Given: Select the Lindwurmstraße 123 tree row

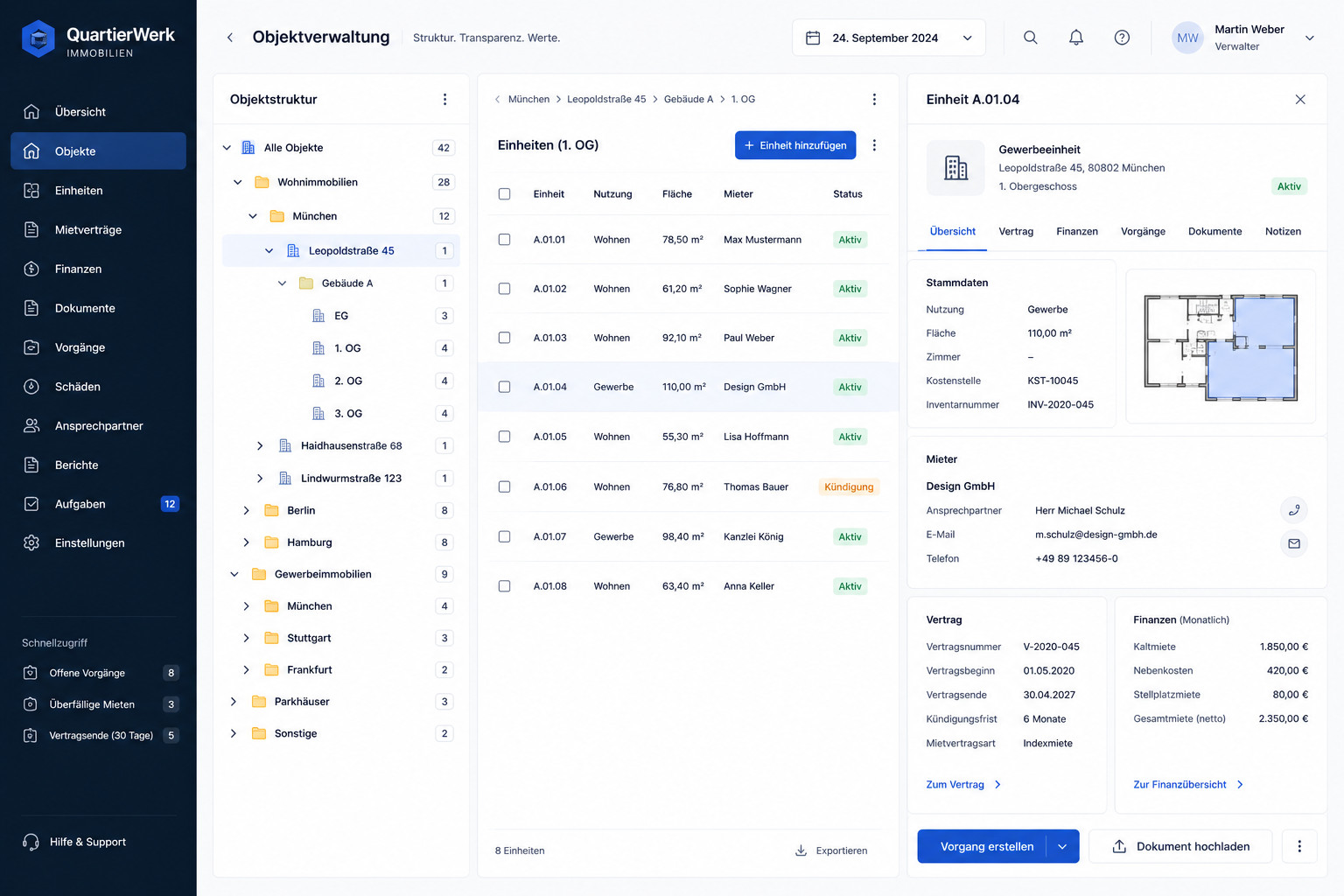Looking at the screenshot, I should (341, 479).
